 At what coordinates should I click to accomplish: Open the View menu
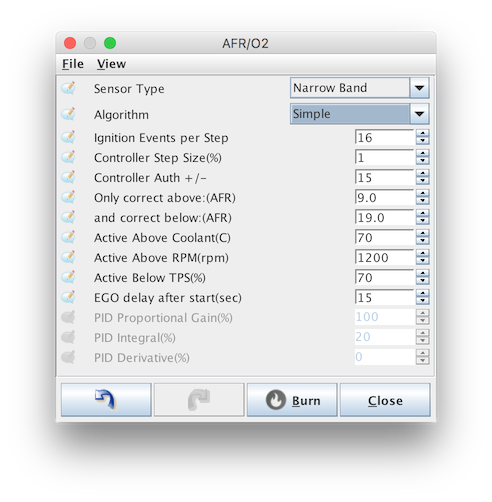(x=111, y=64)
